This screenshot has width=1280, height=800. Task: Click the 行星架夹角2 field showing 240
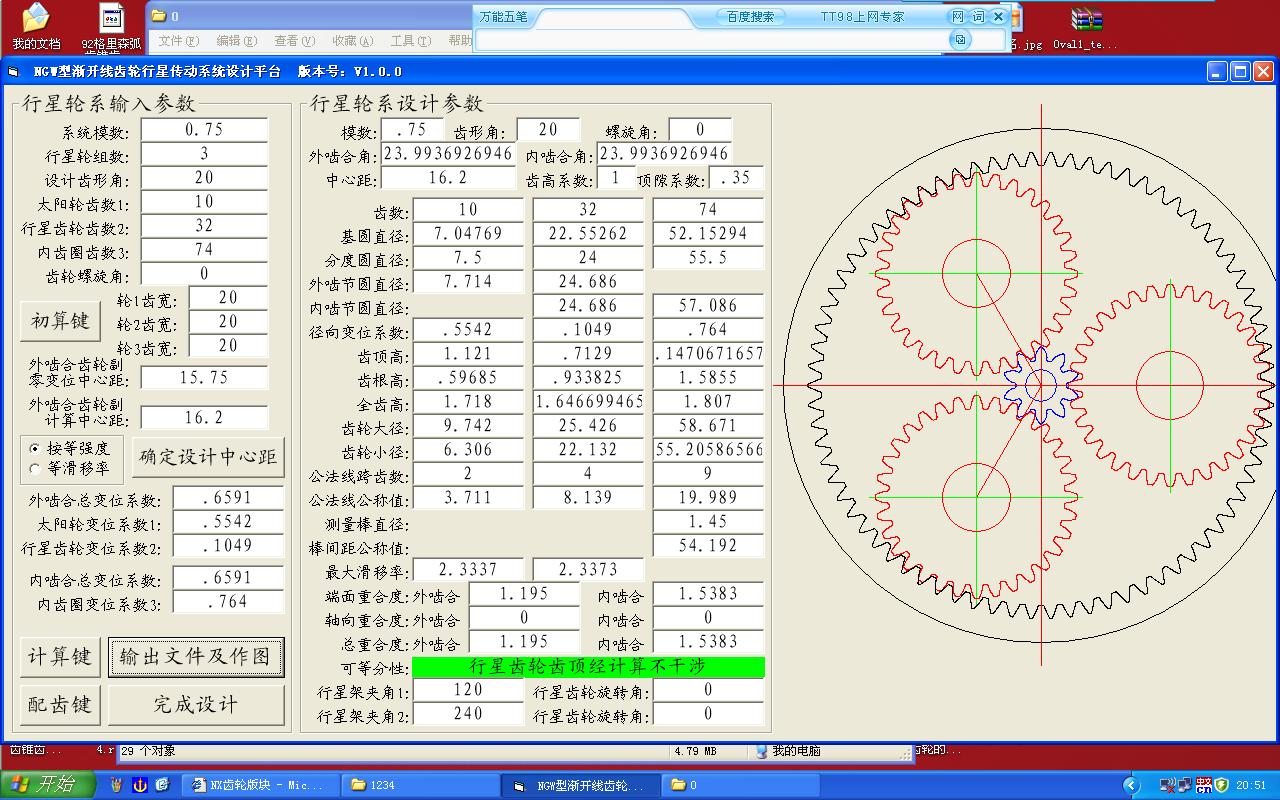[x=468, y=714]
